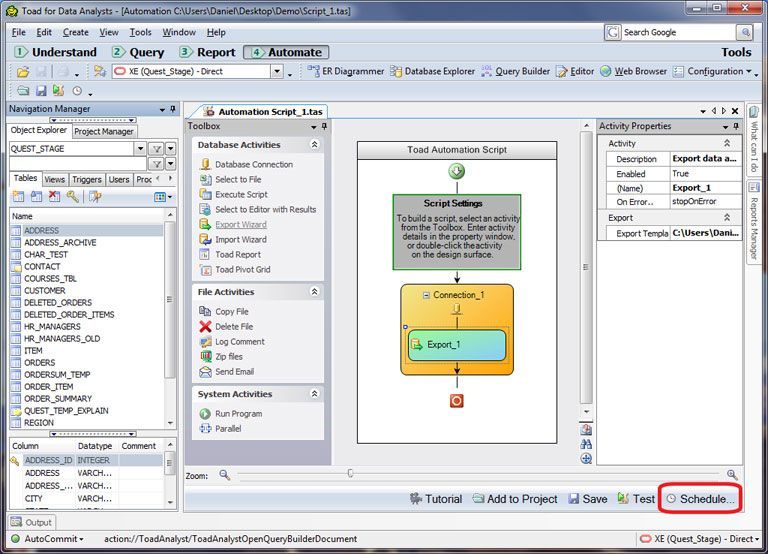Launch Database Explorer from toolbar
The image size is (768, 554).
432,72
